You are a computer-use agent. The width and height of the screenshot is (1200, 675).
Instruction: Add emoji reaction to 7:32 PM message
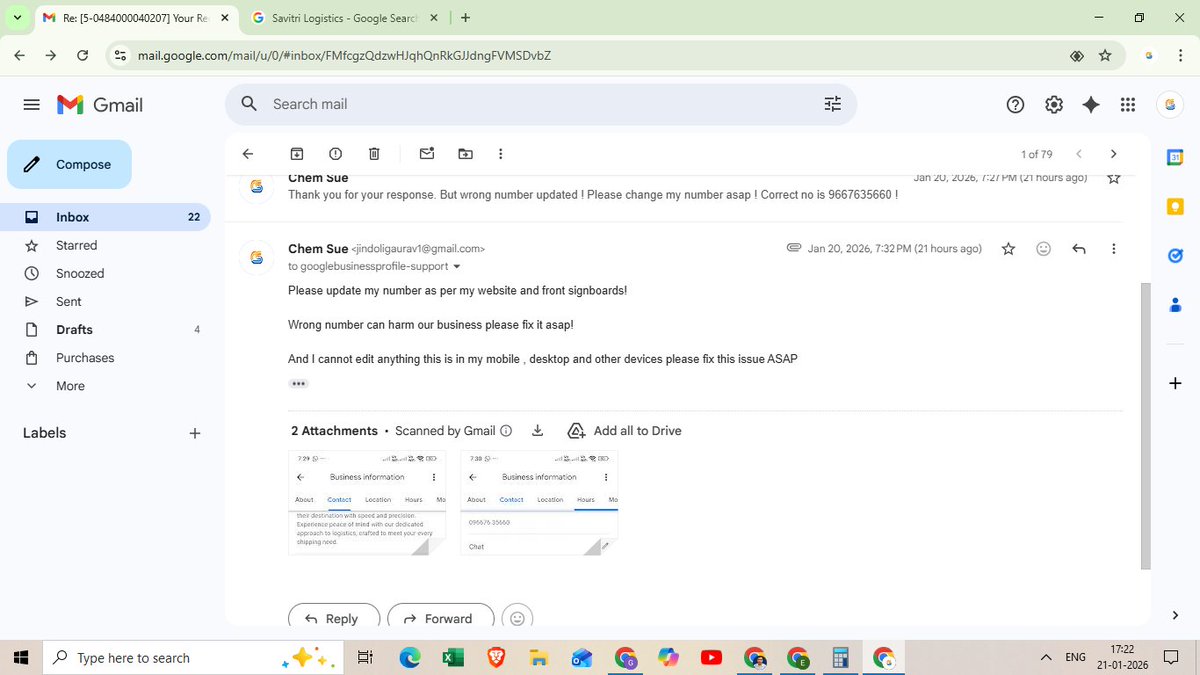tap(1044, 248)
